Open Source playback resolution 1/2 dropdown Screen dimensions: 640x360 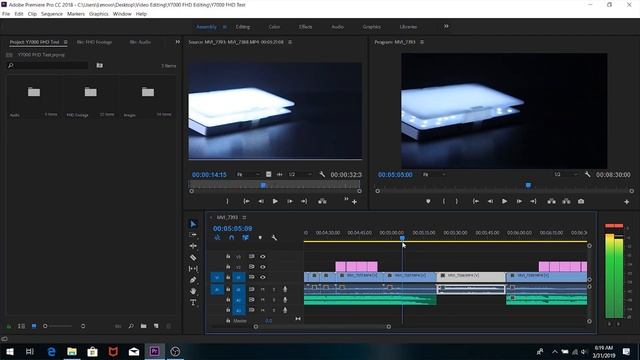300,174
